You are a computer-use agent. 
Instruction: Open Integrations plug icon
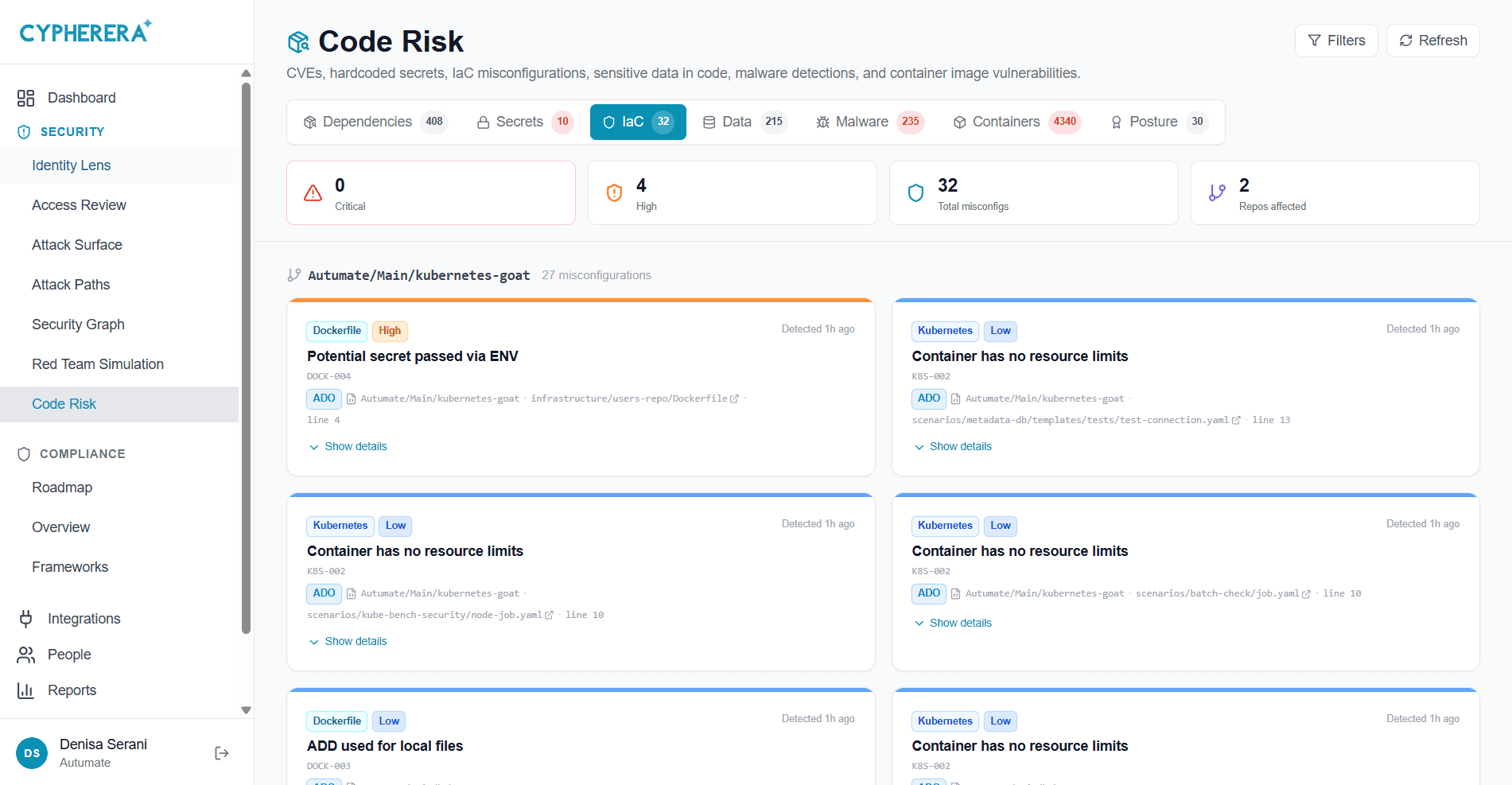(x=25, y=619)
